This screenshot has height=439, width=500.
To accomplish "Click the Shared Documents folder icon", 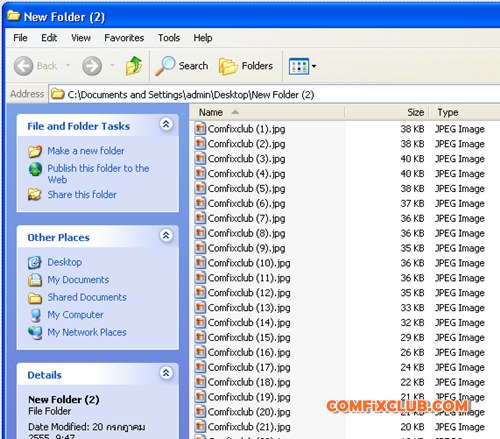I will (35, 298).
